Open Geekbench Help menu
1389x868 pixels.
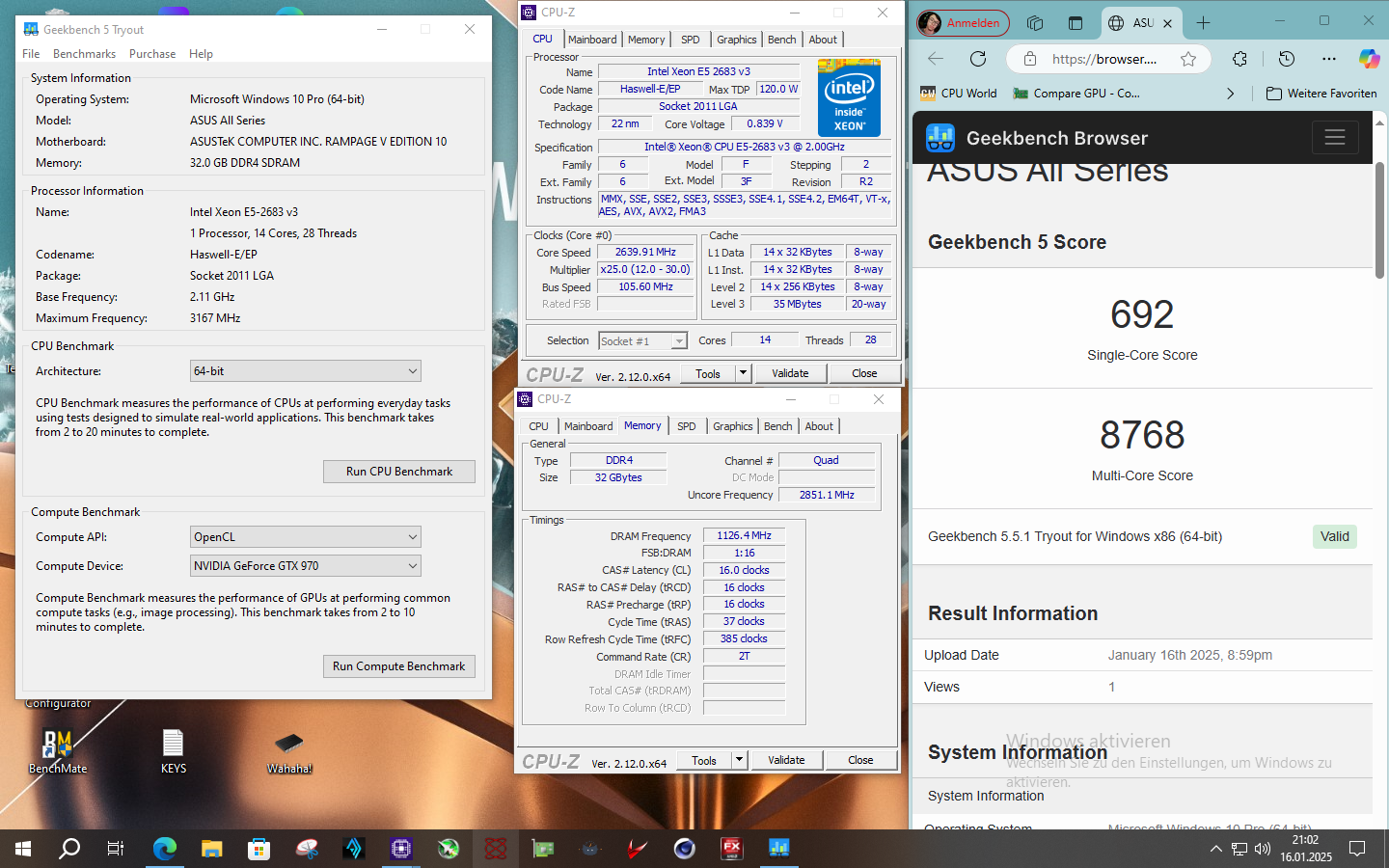click(201, 54)
